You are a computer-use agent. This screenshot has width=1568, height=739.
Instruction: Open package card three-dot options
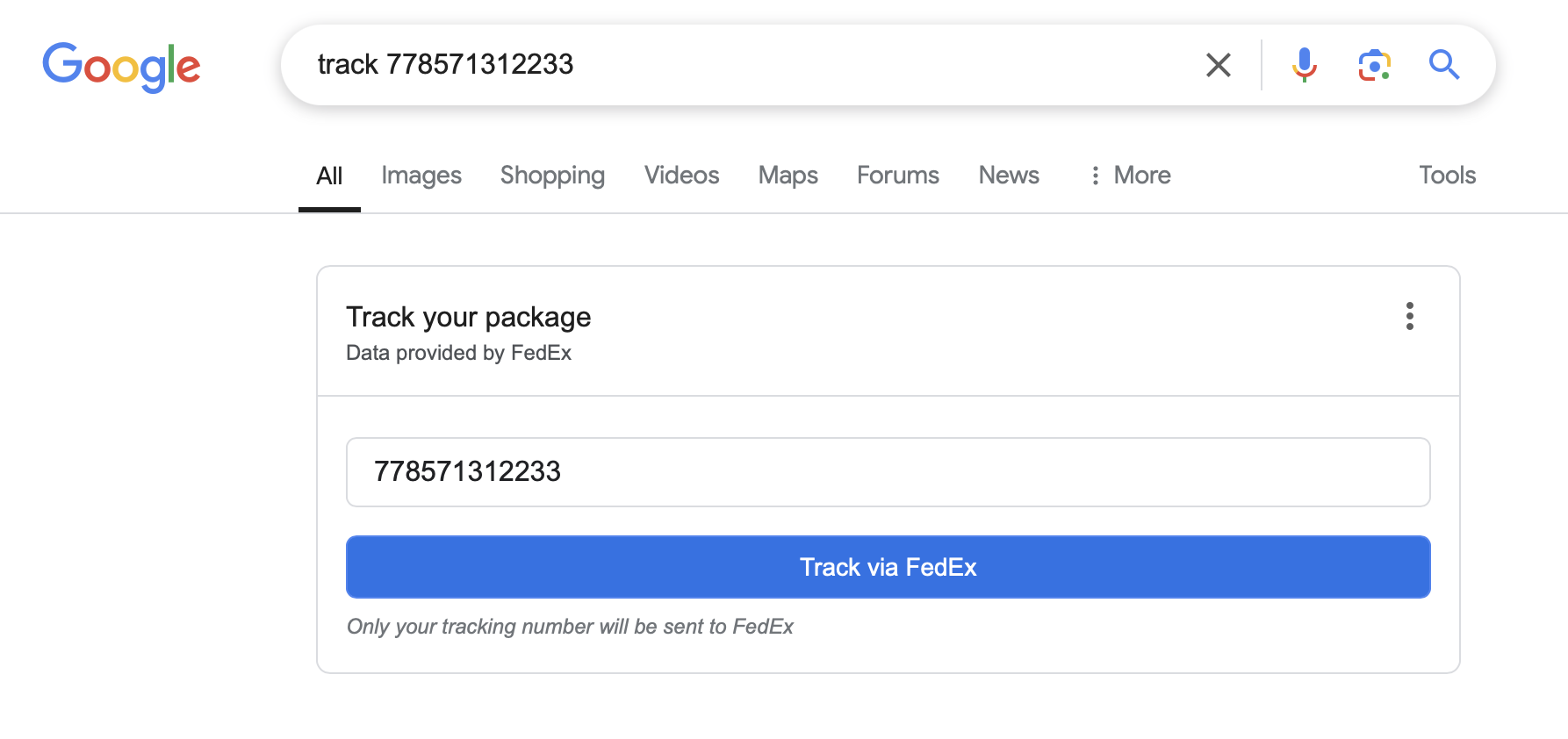point(1409,316)
